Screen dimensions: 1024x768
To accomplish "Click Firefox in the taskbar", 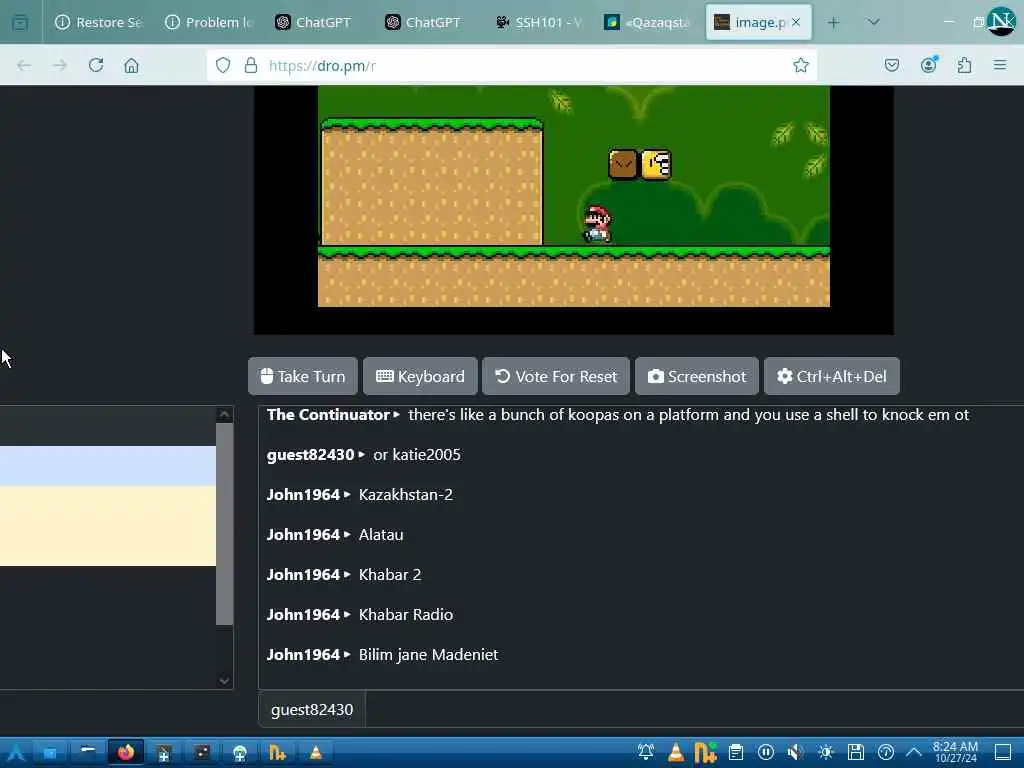I will (126, 753).
